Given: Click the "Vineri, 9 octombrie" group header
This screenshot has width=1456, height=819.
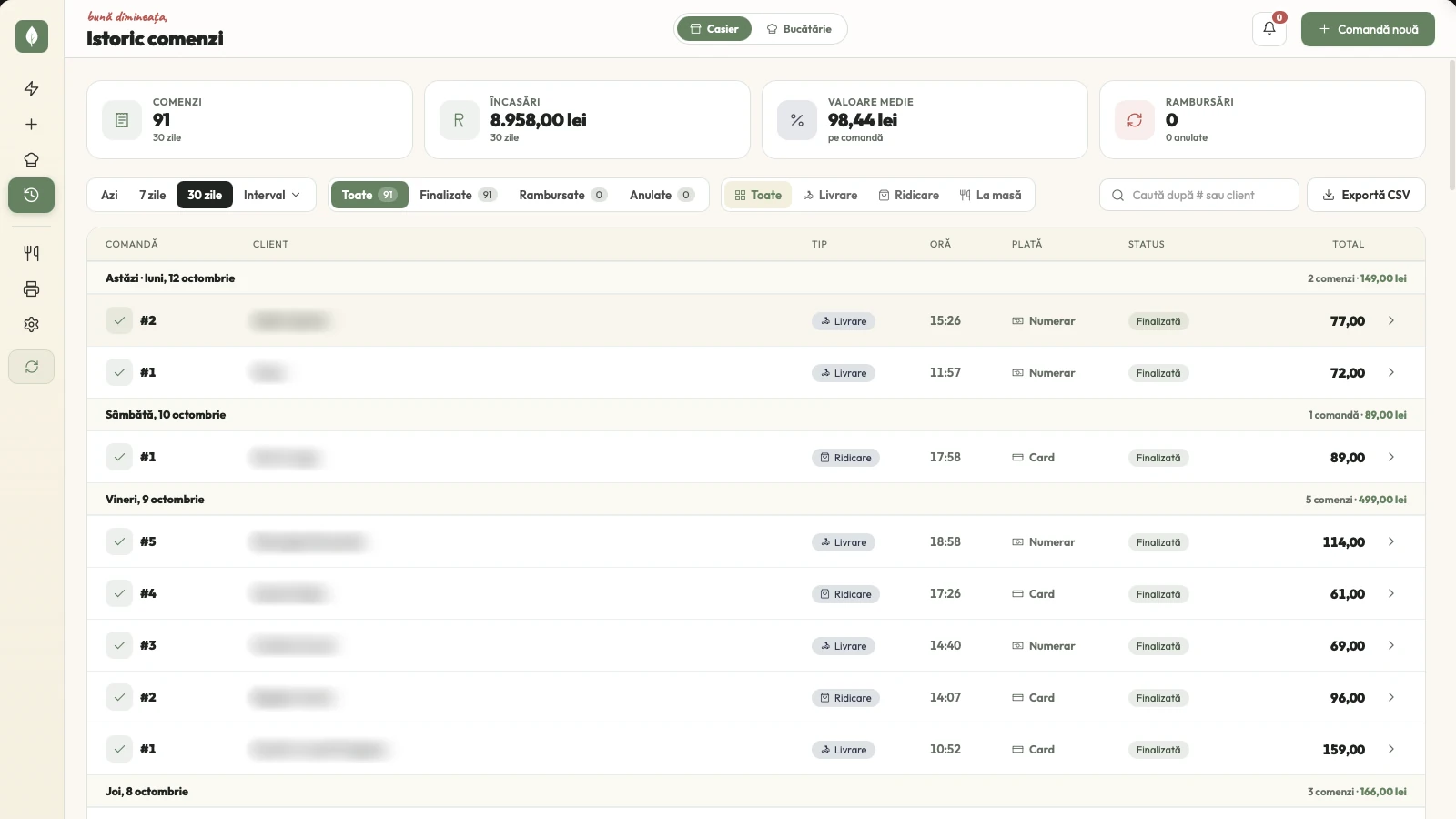Looking at the screenshot, I should pyautogui.click(x=756, y=500).
